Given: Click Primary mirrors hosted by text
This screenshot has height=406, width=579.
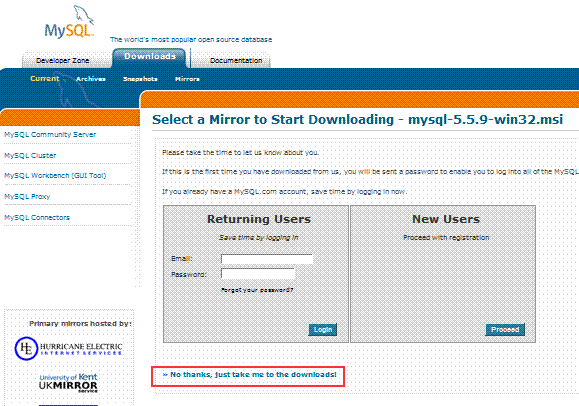Looking at the screenshot, I should (80, 324).
